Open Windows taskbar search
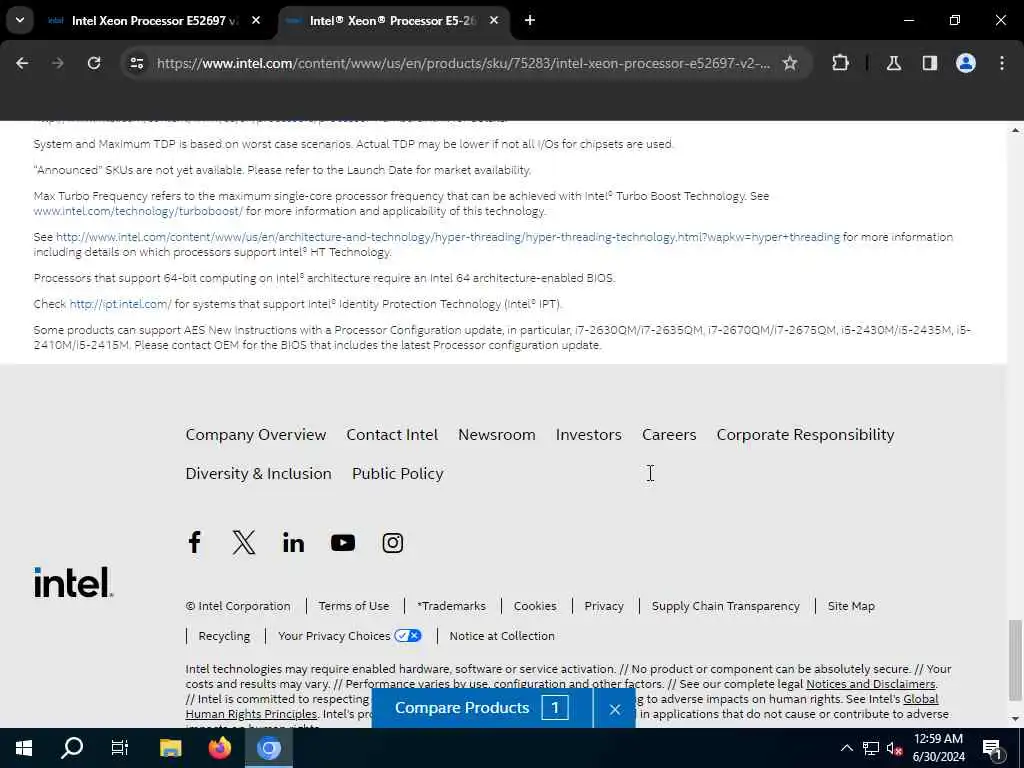The height and width of the screenshot is (768, 1024). (x=72, y=748)
